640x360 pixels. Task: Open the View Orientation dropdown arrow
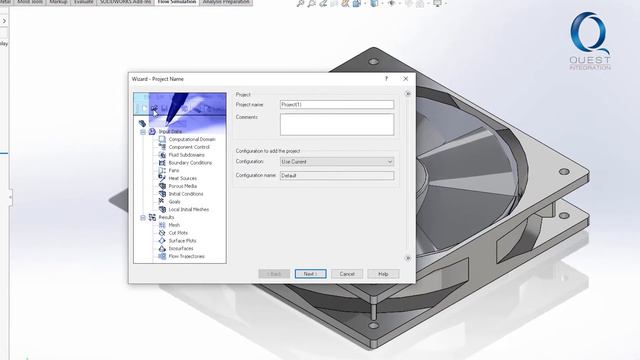[x=365, y=4]
